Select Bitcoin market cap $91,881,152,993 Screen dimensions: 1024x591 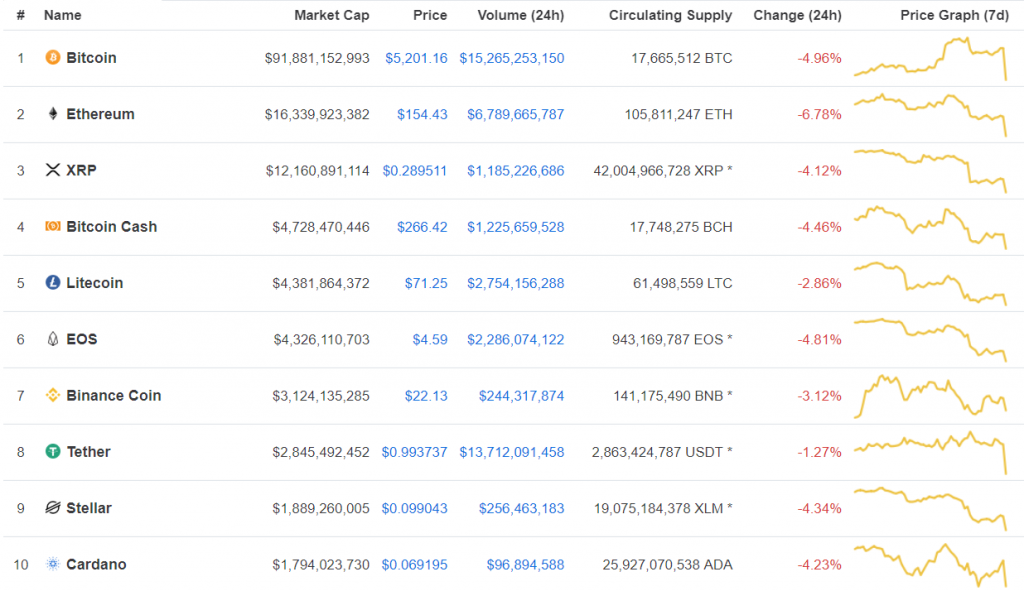317,58
